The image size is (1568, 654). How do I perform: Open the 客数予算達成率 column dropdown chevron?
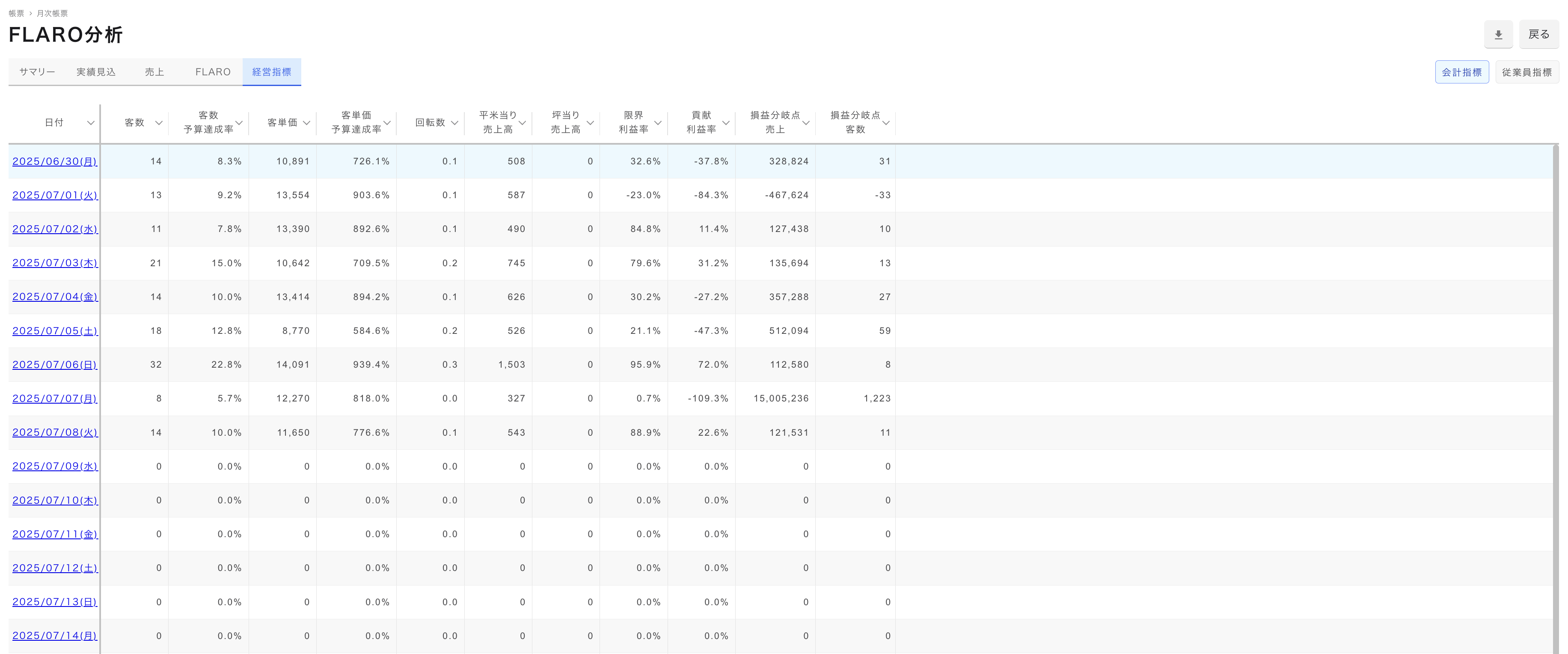pyautogui.click(x=239, y=123)
